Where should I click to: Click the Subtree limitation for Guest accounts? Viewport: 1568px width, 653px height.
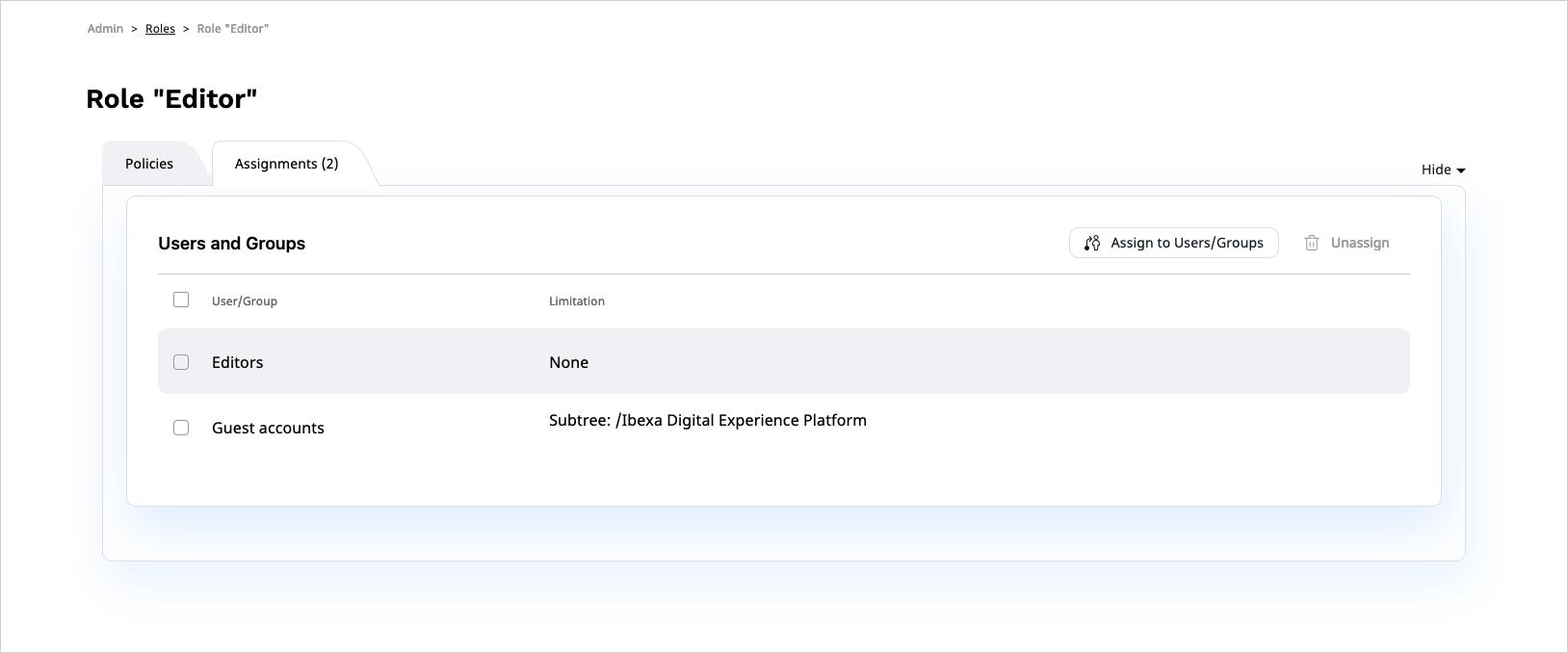tap(708, 420)
